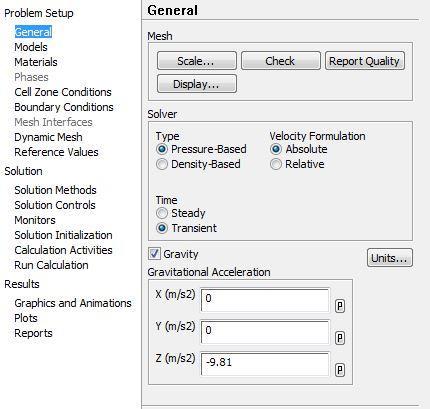This screenshot has height=409, width=430.
Task: Click the X gravitational acceleration field
Action: (x=265, y=300)
